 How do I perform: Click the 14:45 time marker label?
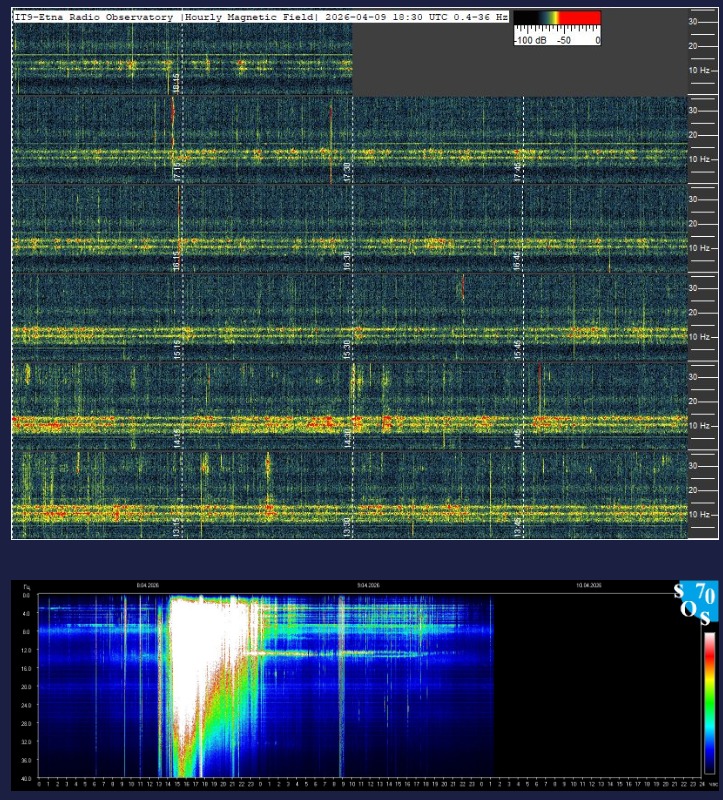[x=518, y=438]
